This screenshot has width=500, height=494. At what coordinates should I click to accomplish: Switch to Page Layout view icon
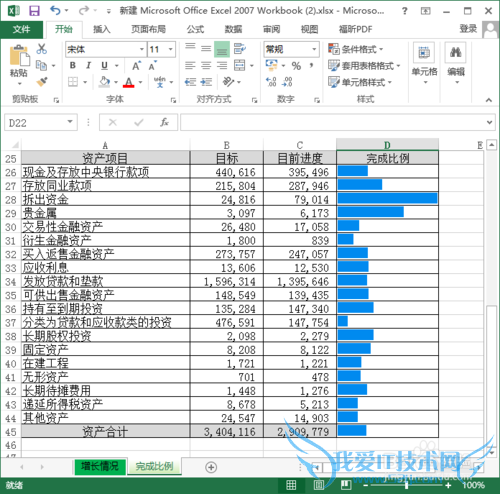coord(319,485)
